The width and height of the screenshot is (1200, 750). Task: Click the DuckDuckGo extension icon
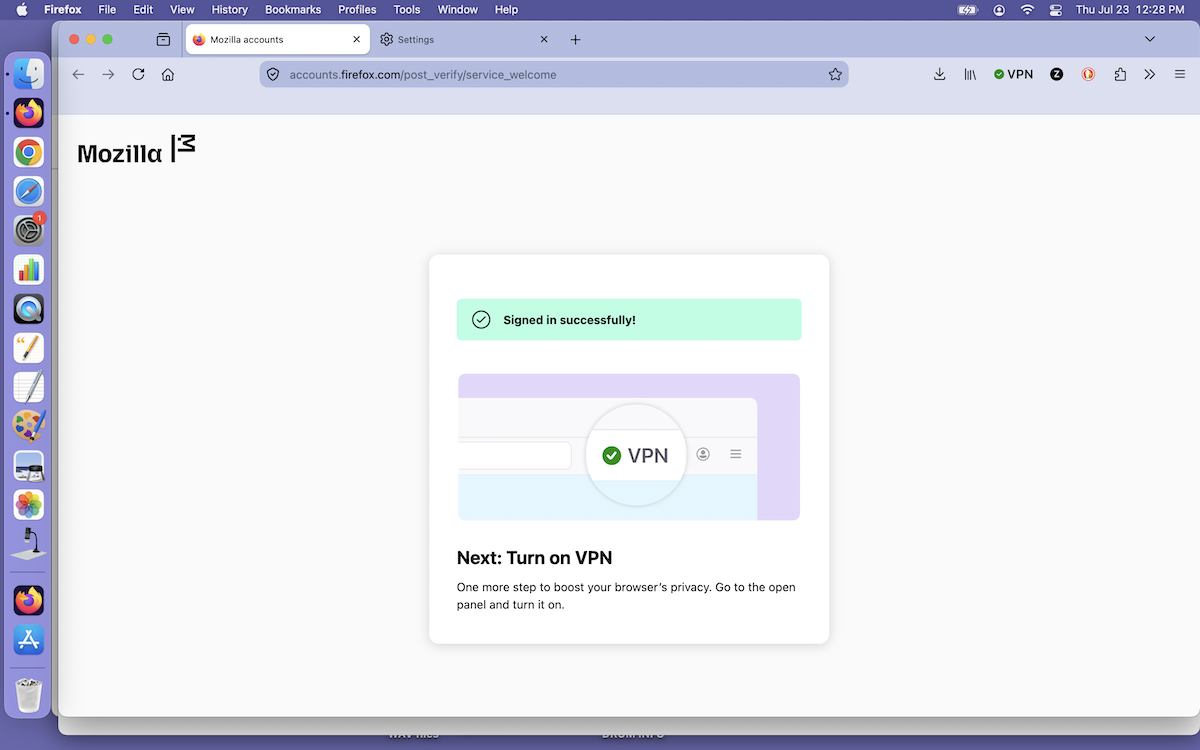(1088, 74)
